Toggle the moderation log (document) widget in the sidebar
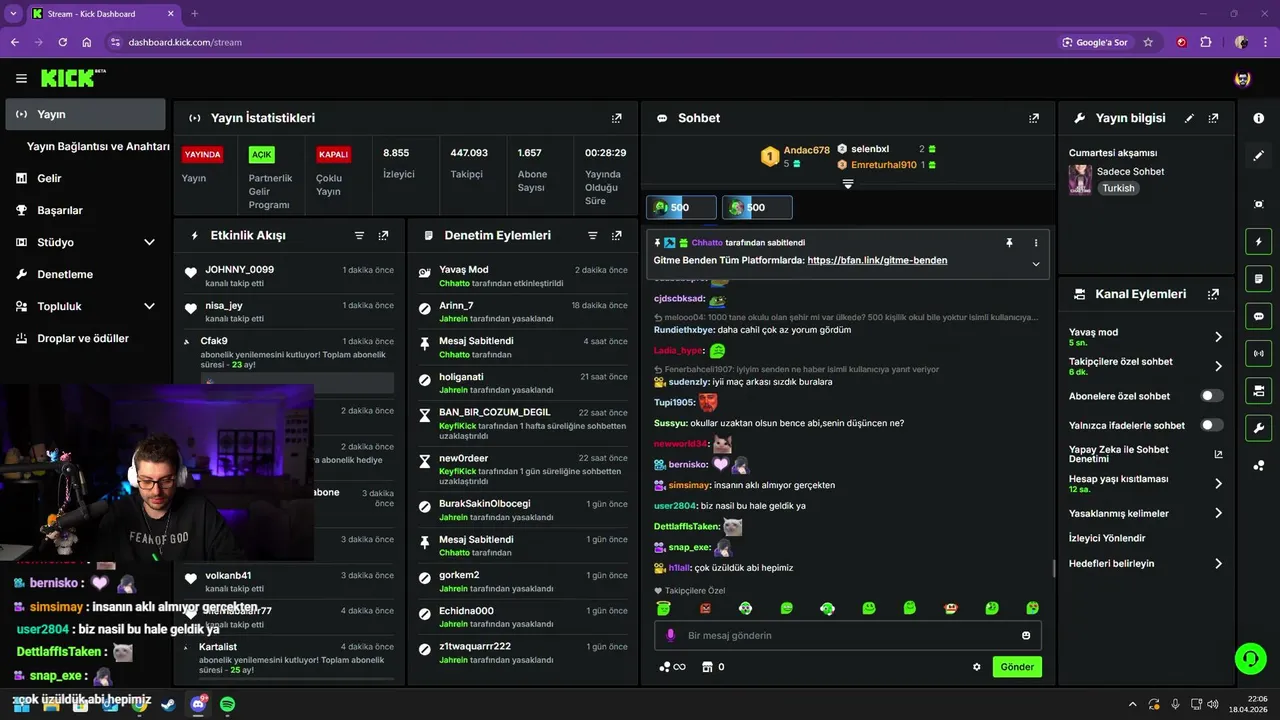1280x720 pixels. (x=1258, y=278)
